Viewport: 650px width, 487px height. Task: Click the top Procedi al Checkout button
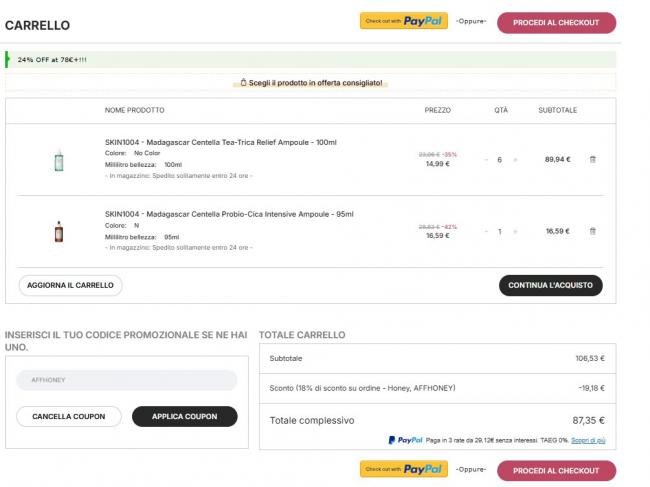point(556,22)
